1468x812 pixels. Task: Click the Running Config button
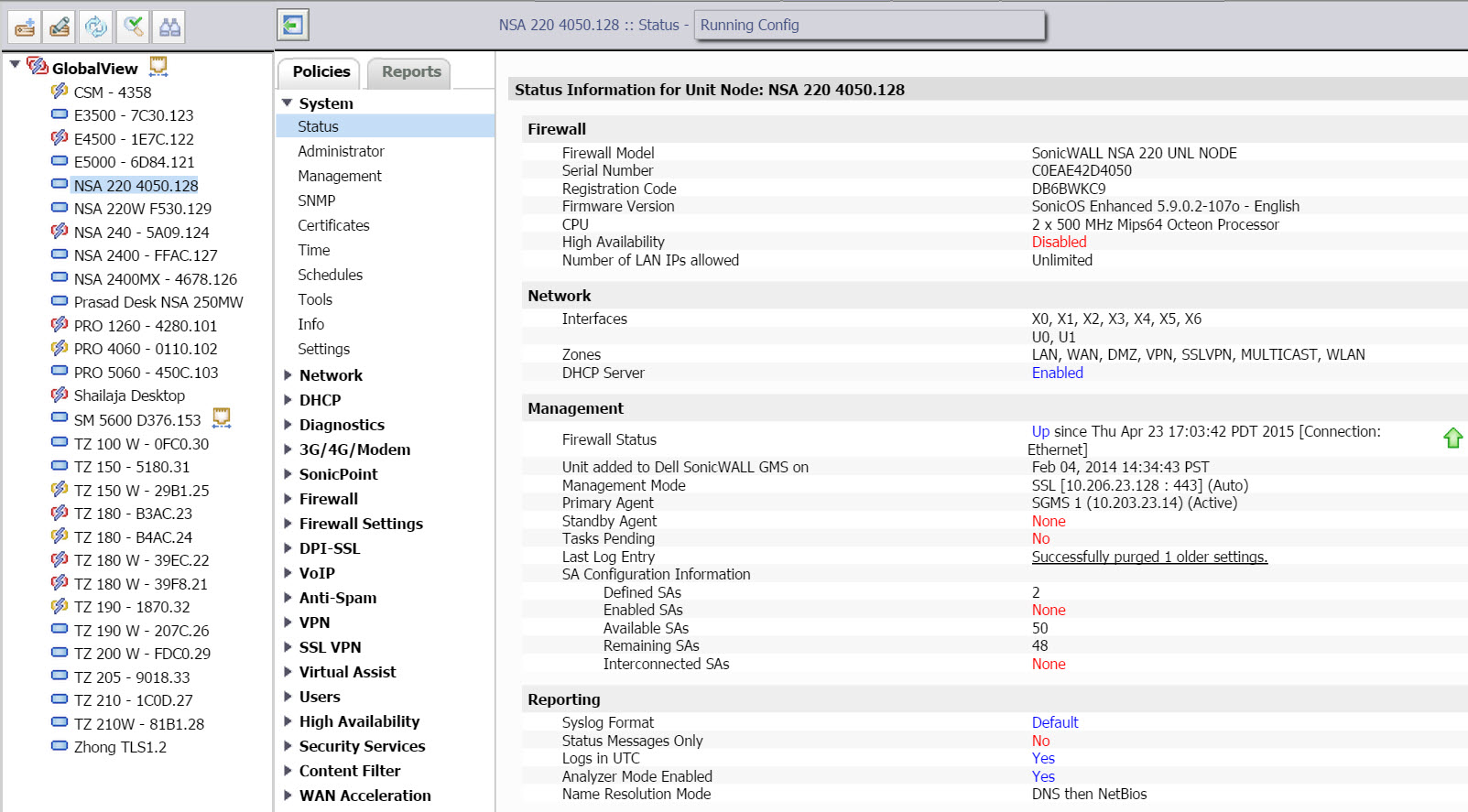[869, 26]
